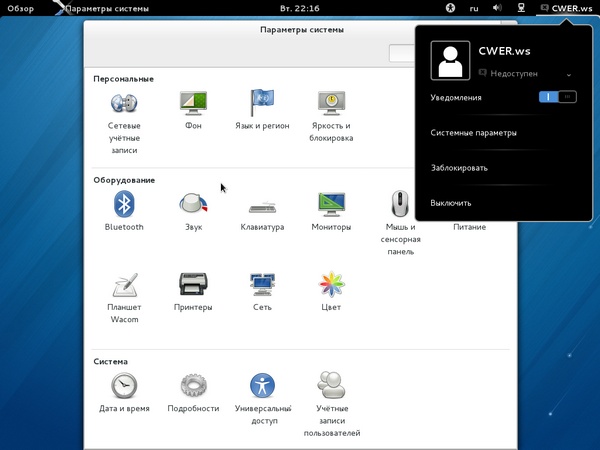Select Заблокировать in user menu
The height and width of the screenshot is (450, 600).
[459, 168]
